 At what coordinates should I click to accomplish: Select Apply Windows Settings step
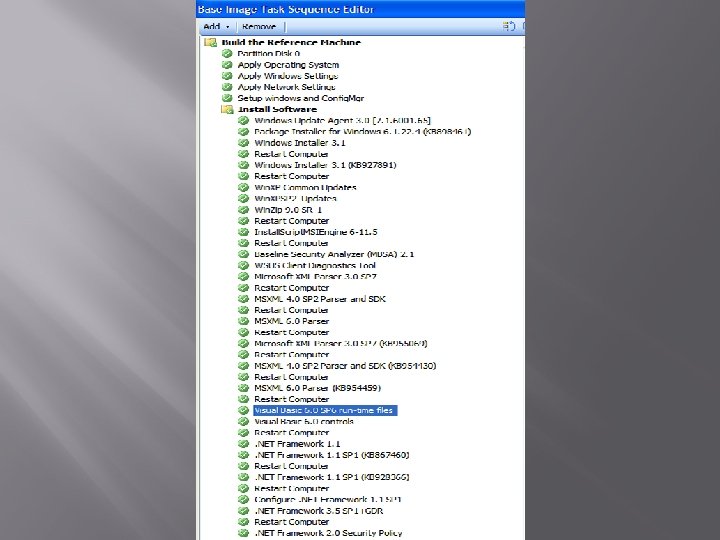288,76
